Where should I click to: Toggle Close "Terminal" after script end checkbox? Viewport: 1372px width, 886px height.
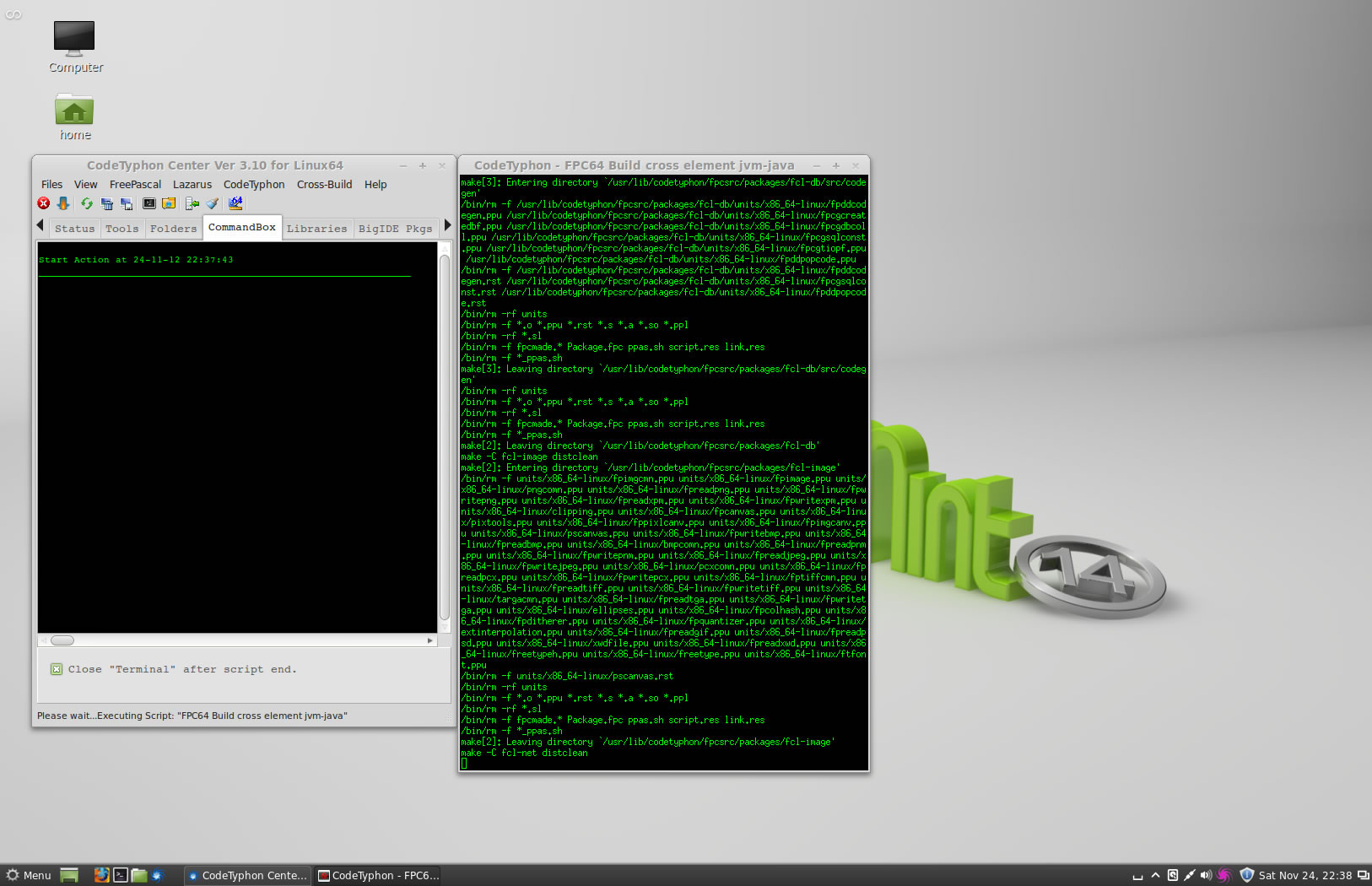coord(57,669)
